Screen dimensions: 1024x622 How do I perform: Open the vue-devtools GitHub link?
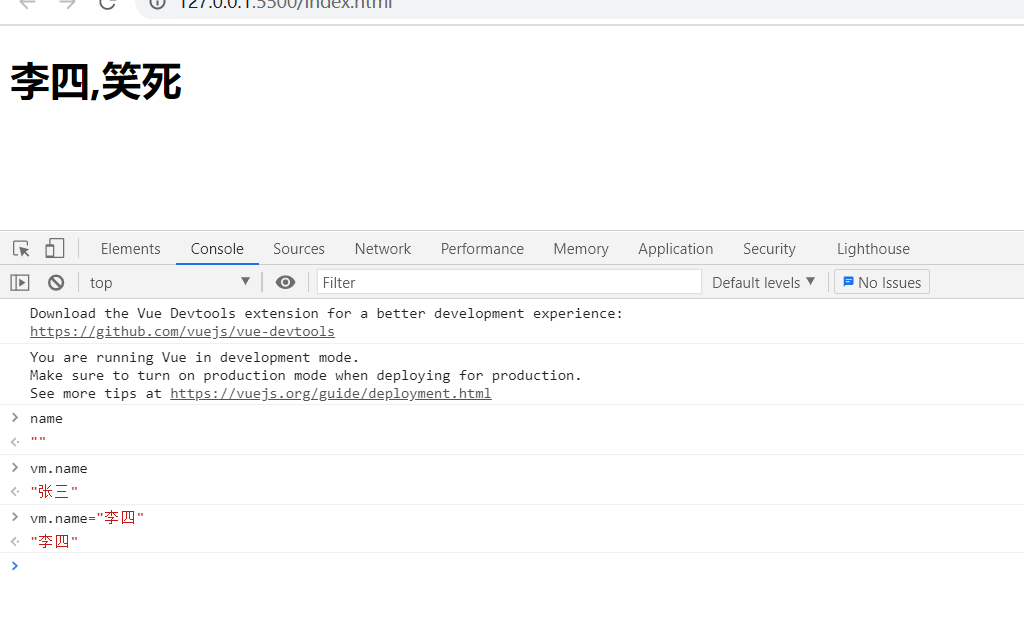point(182,332)
